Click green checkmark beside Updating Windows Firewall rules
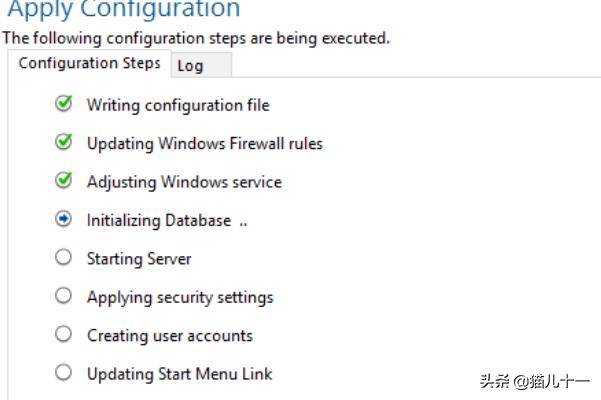 [64, 142]
